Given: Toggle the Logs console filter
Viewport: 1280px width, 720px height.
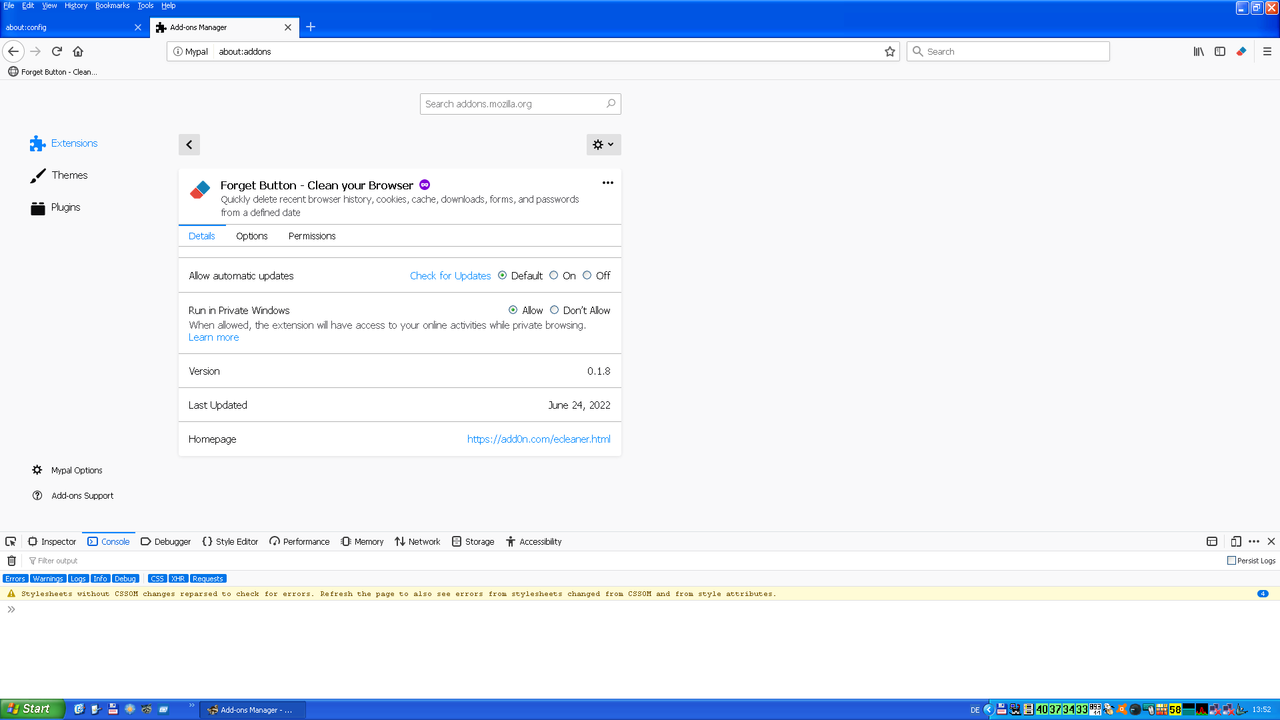Looking at the screenshot, I should coord(78,578).
